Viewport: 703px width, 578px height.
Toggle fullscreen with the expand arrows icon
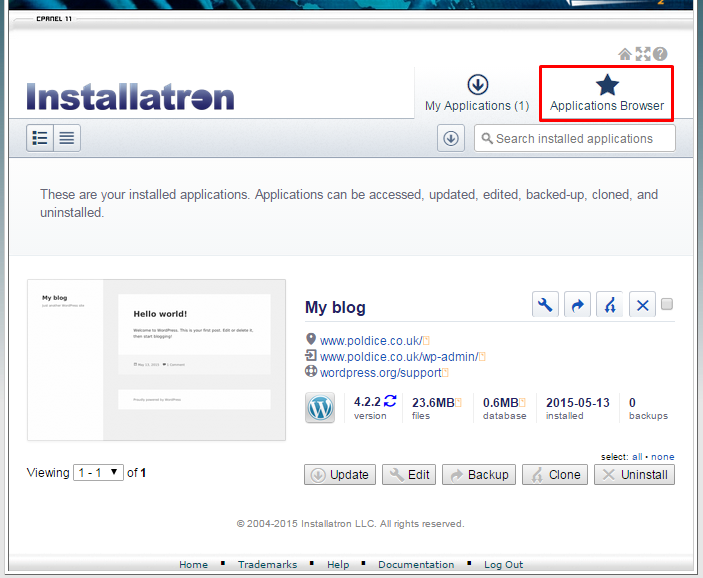[642, 54]
